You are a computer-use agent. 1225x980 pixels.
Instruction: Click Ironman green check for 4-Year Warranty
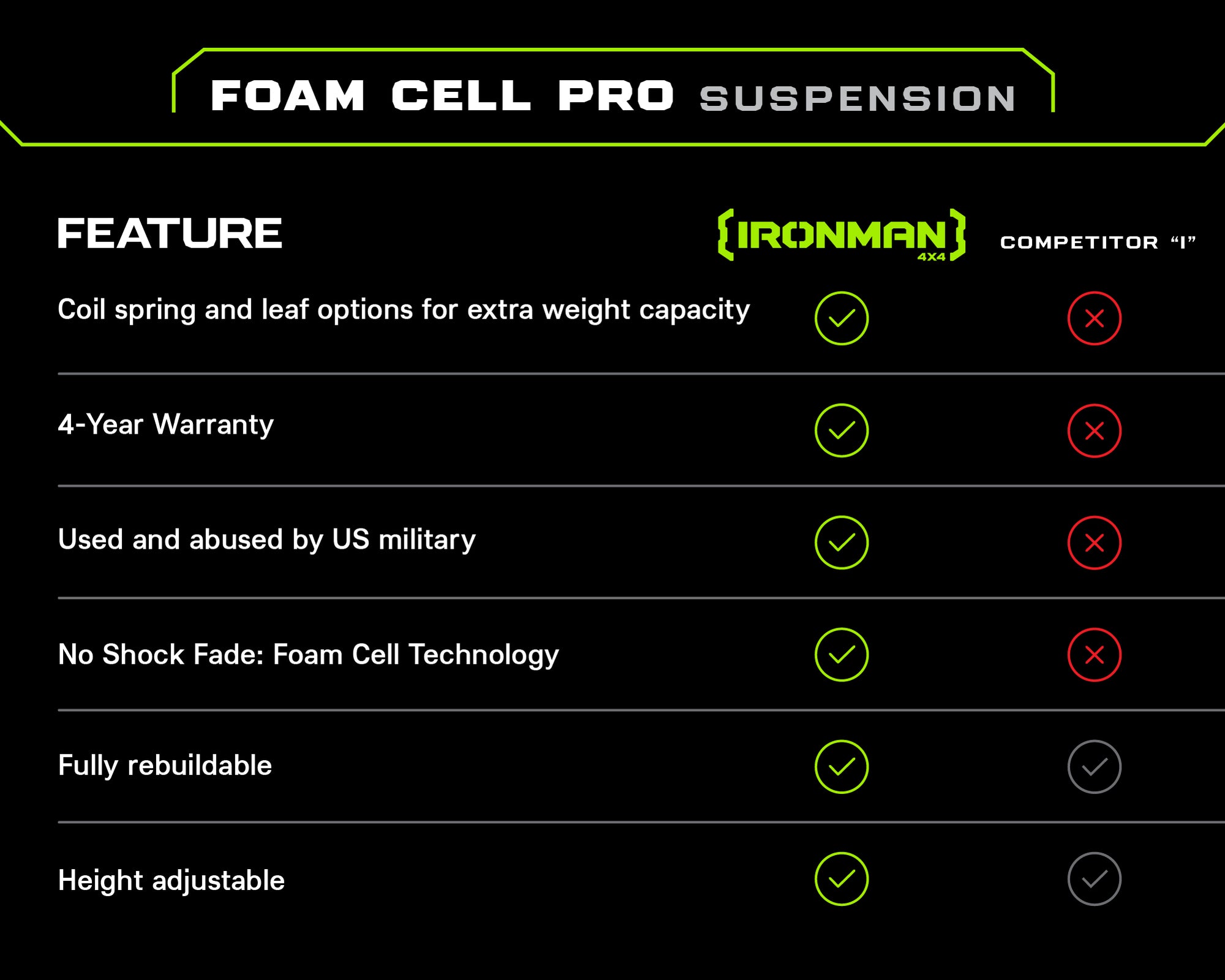(x=842, y=431)
